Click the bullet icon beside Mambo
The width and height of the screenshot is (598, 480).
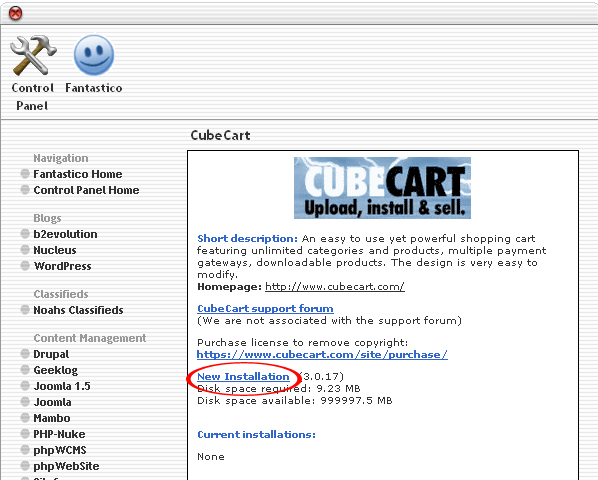pyautogui.click(x=25, y=418)
